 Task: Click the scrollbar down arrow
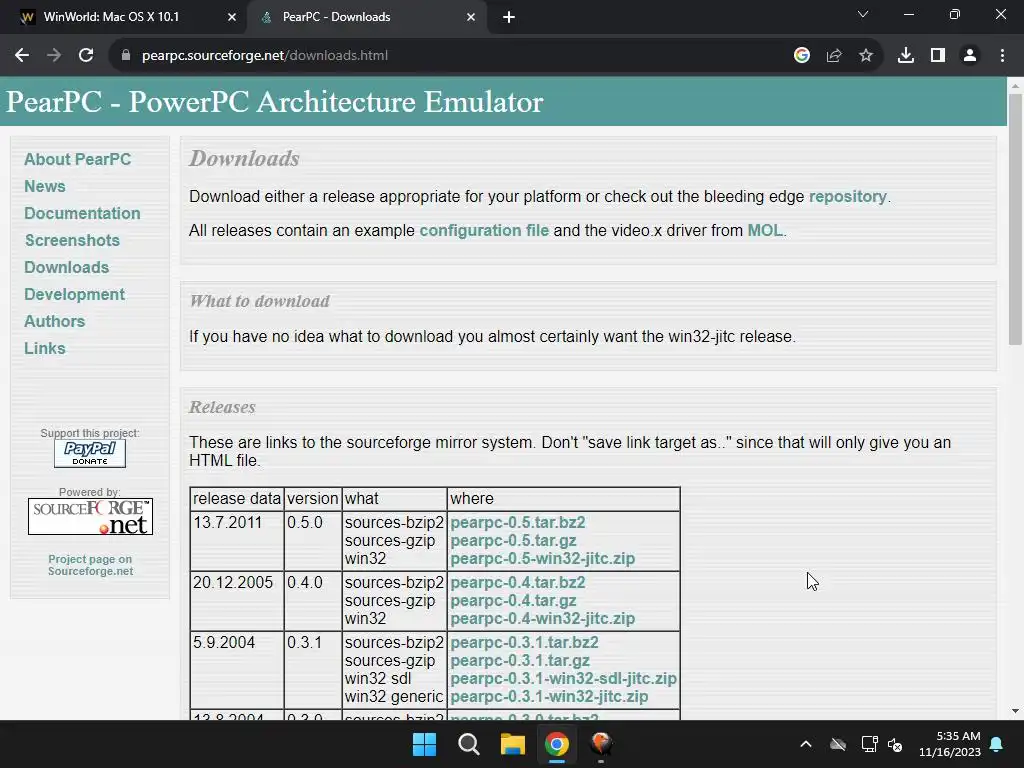[x=1015, y=711]
